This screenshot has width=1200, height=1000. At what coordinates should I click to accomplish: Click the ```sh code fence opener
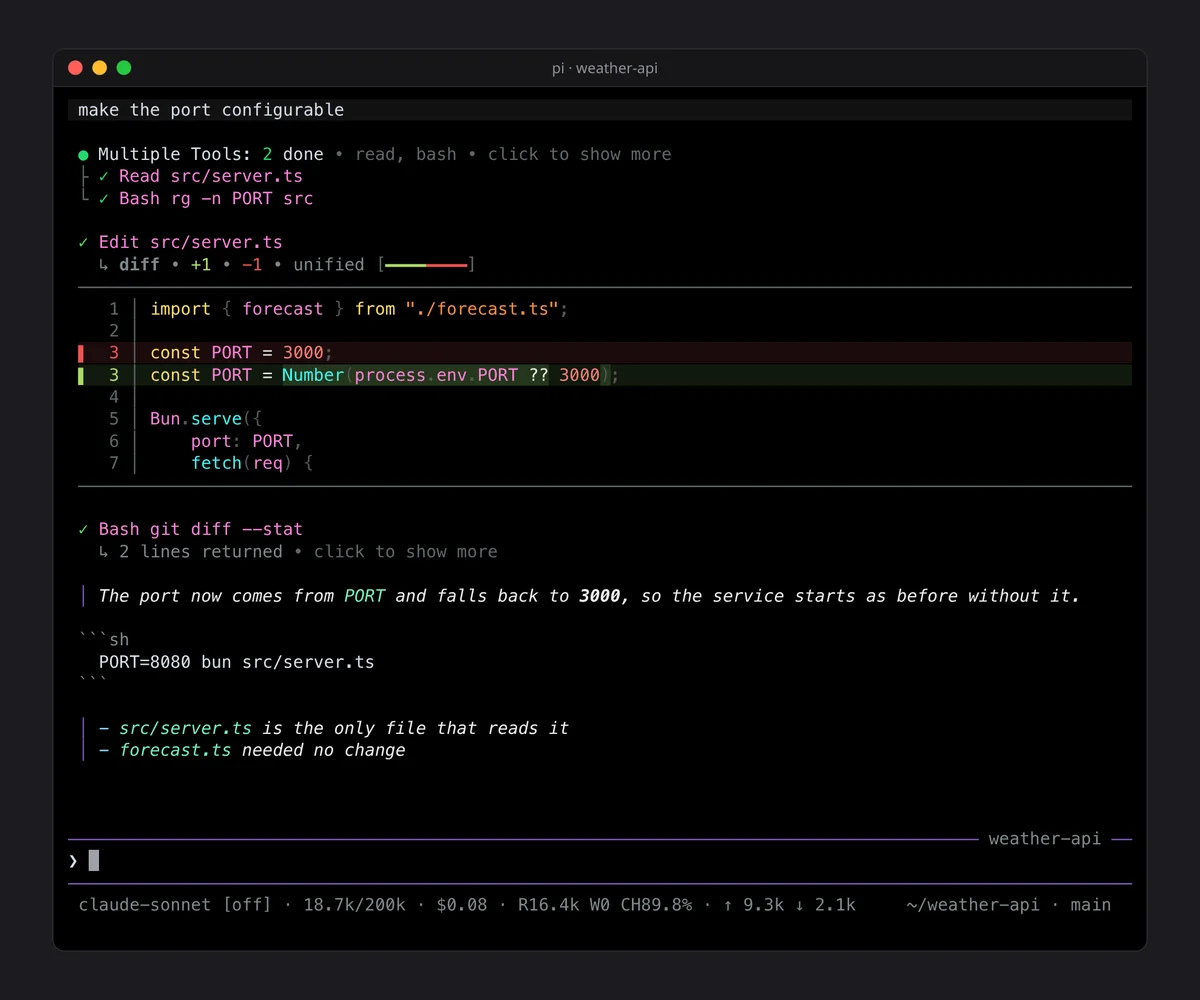(104, 640)
